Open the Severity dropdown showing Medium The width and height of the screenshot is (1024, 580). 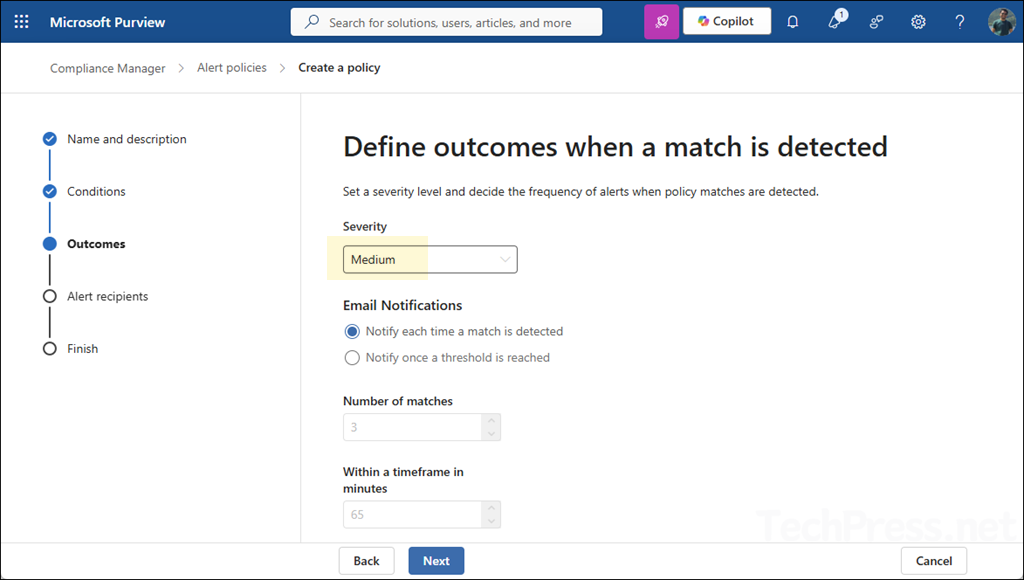[430, 259]
